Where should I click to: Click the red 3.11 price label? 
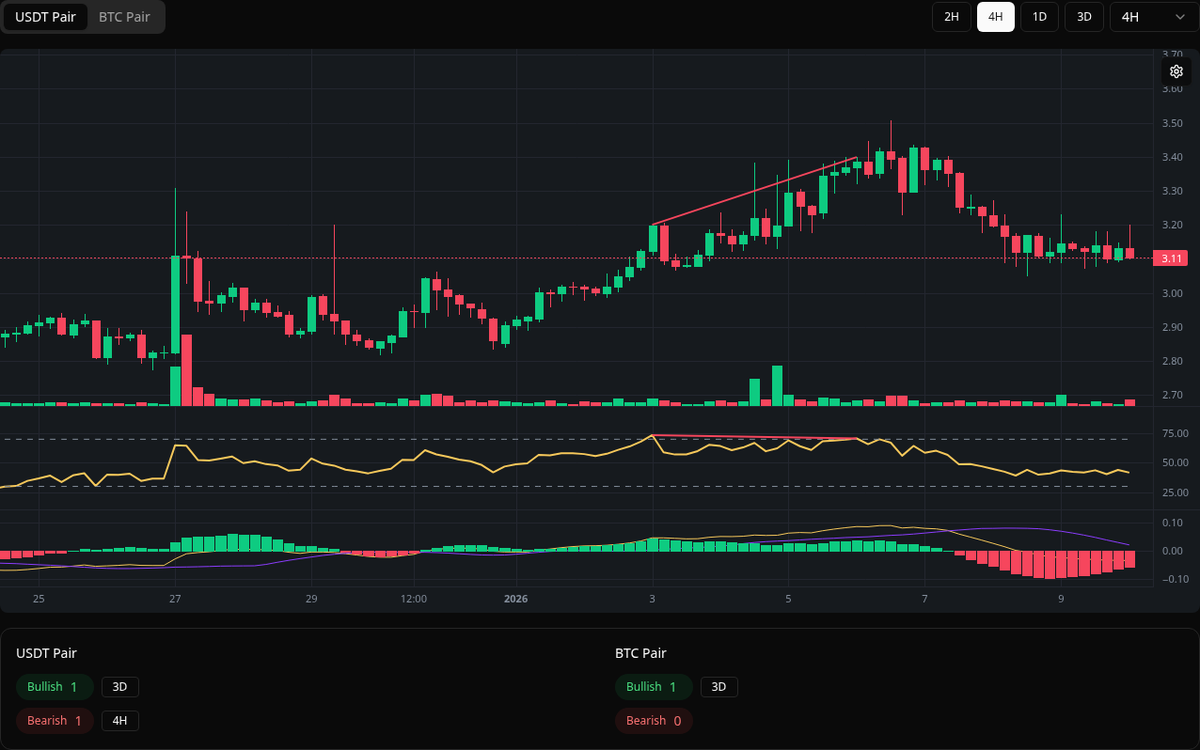point(1172,258)
